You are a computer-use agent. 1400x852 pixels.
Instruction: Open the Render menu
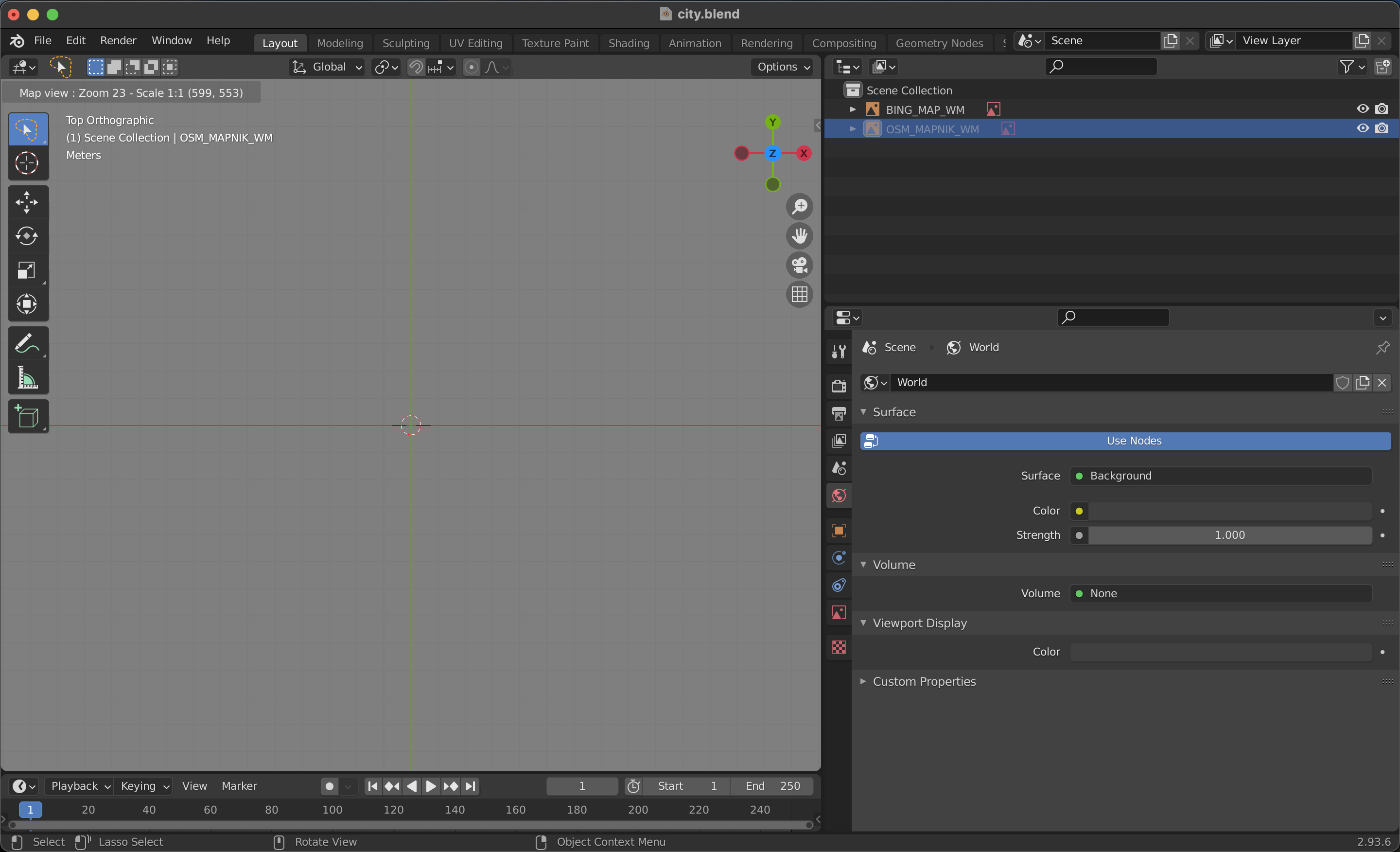tap(118, 40)
